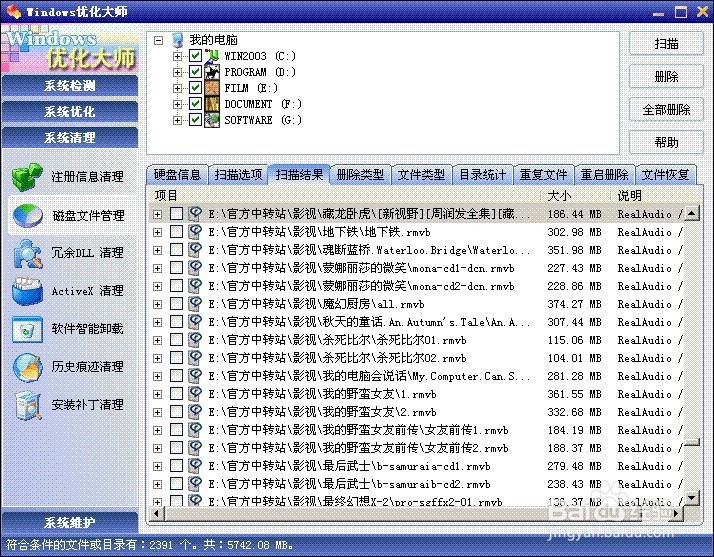Screen dimensions: 714x557
Task: Click the 全部删除 delete all button
Action: (666, 110)
